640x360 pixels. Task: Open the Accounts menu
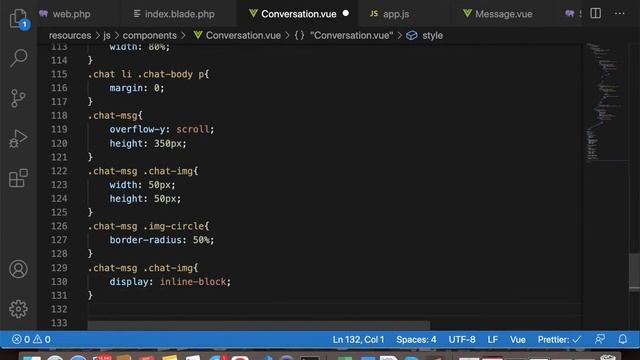[x=18, y=269]
